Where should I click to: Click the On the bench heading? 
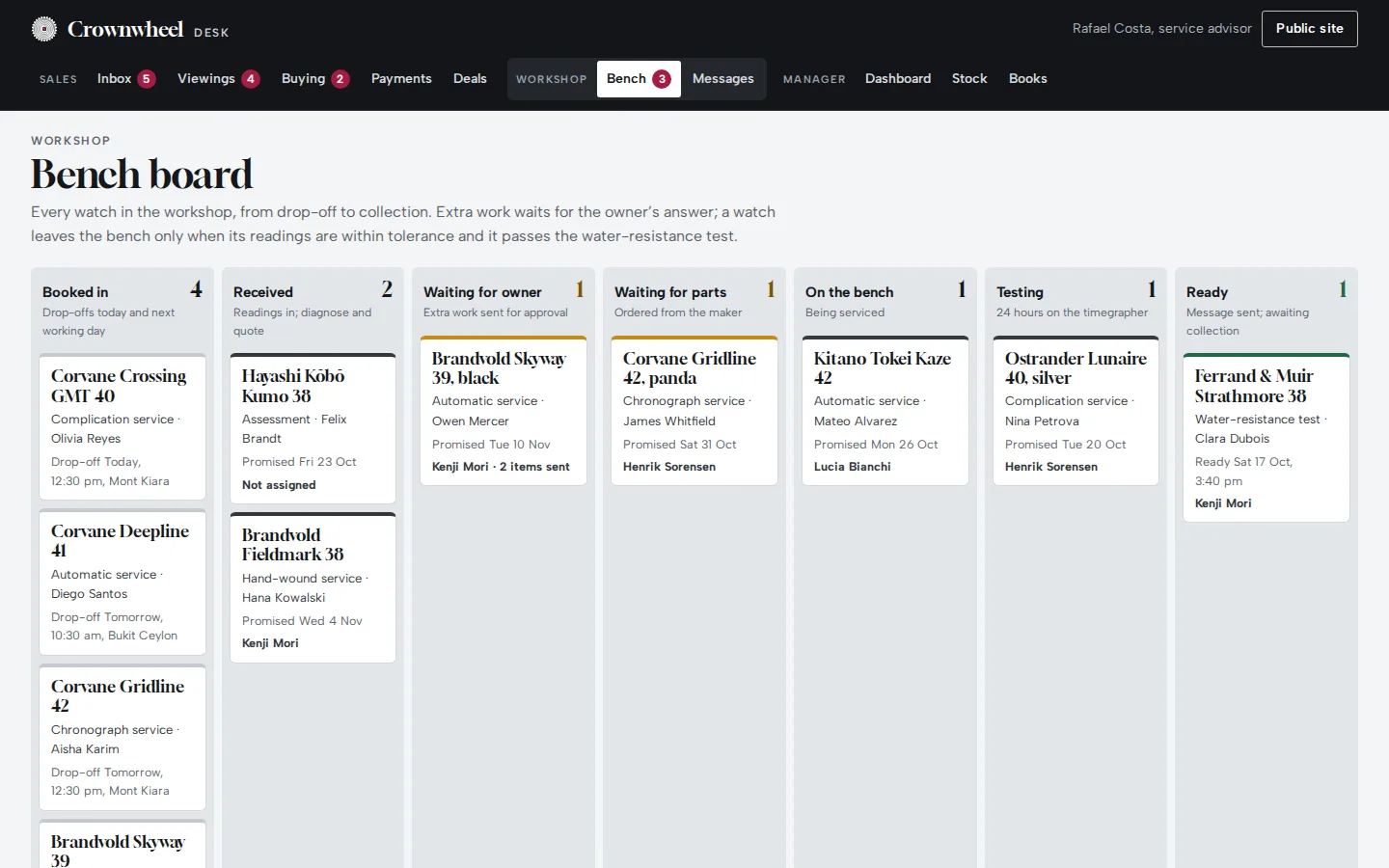pos(850,292)
